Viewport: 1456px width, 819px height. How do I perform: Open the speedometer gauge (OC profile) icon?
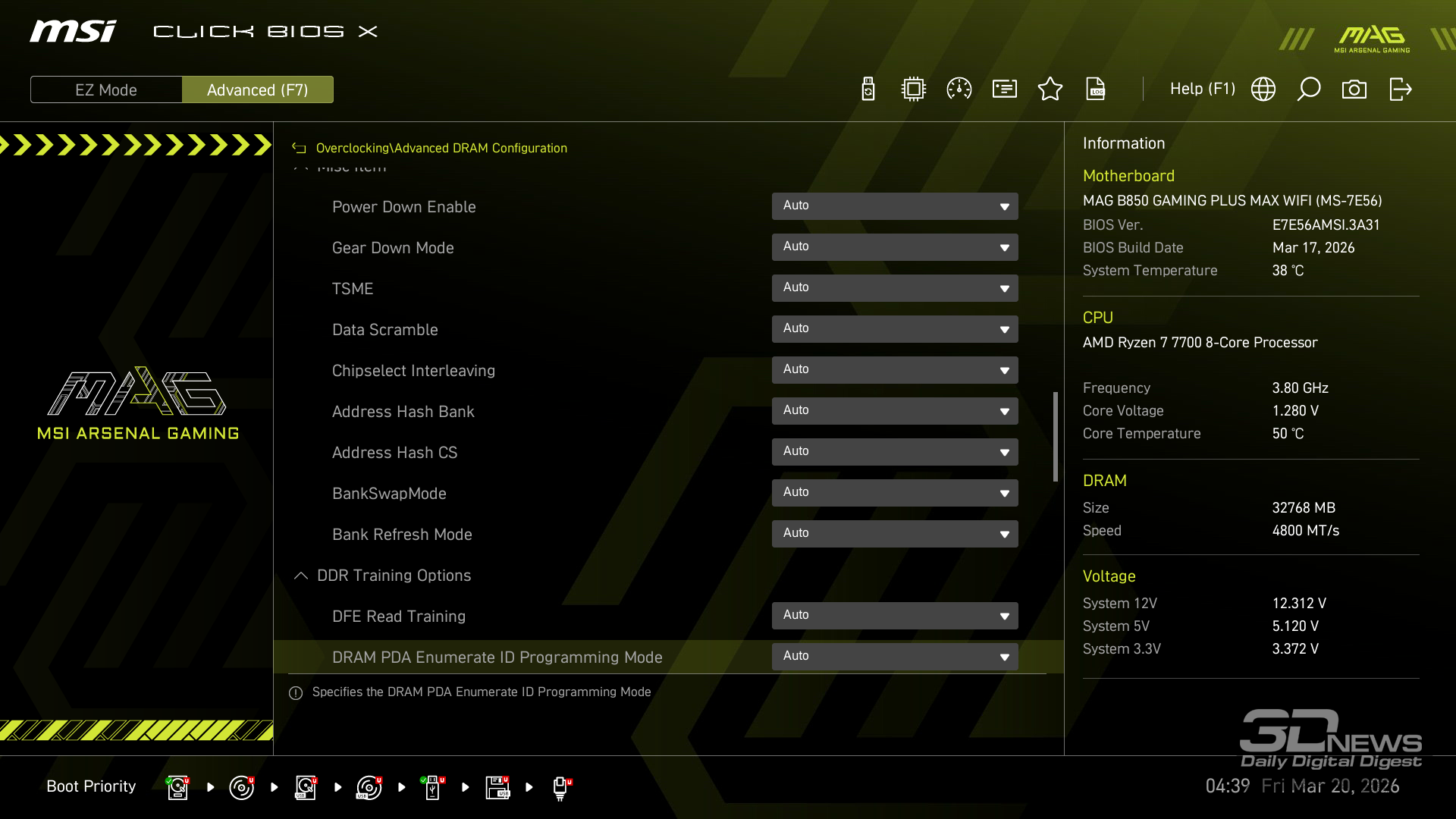[x=959, y=89]
